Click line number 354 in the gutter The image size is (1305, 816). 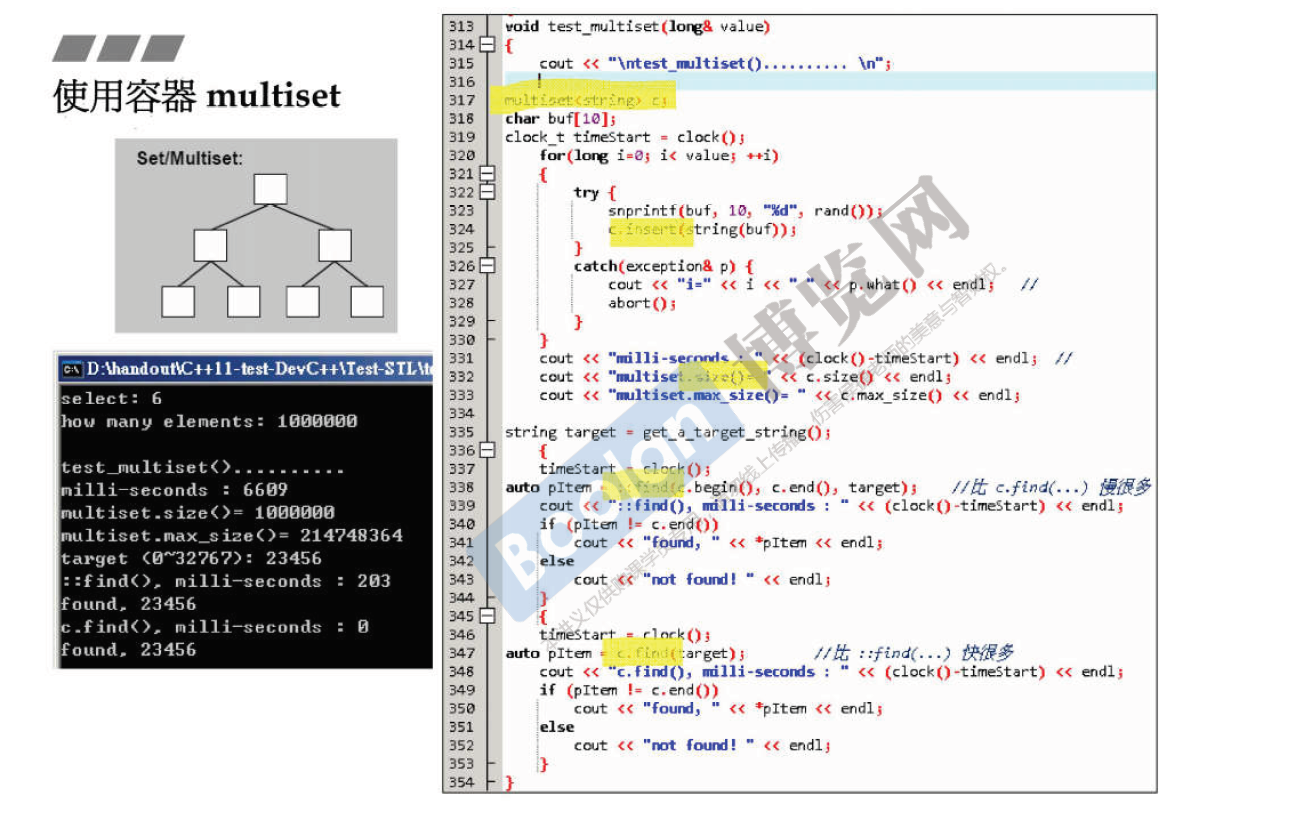(x=461, y=782)
